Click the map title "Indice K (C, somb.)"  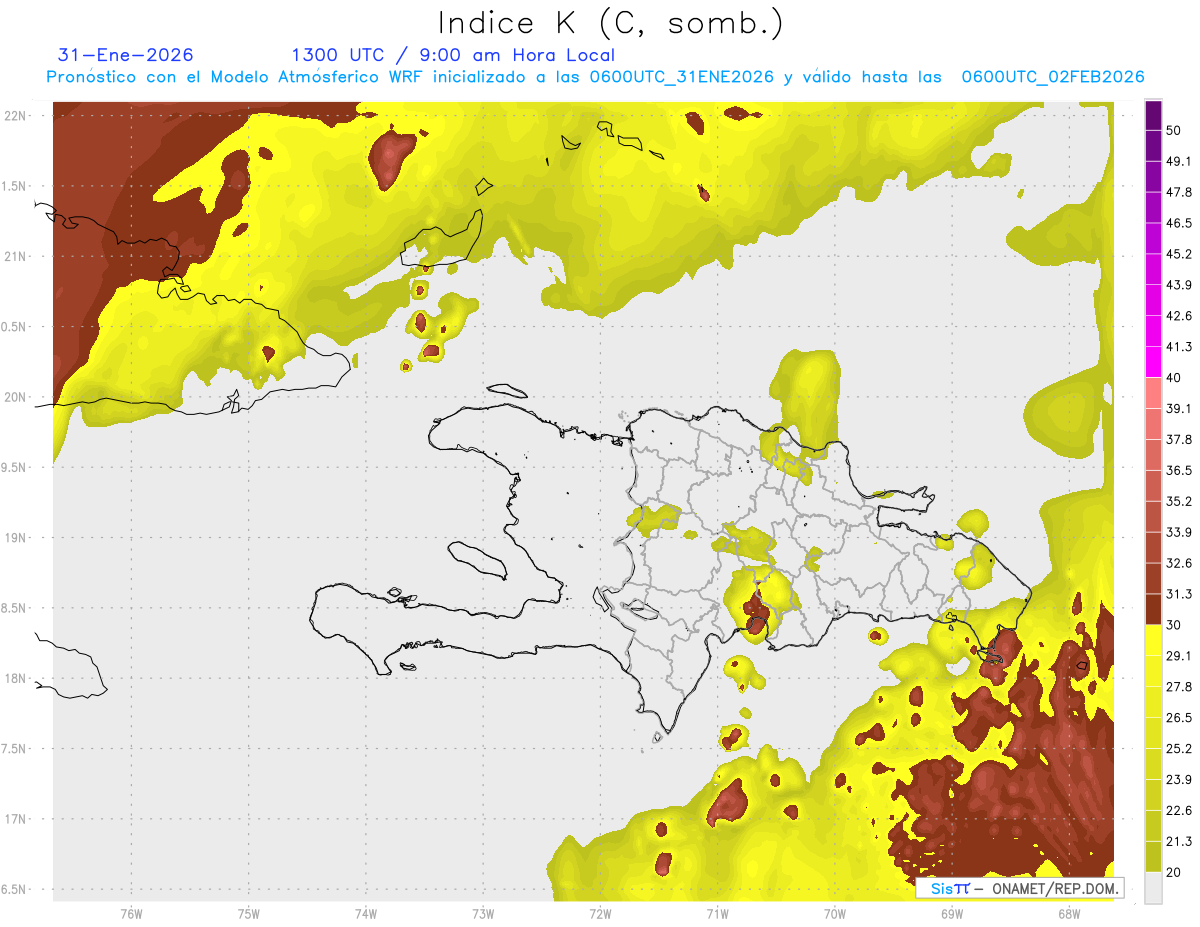(x=611, y=22)
